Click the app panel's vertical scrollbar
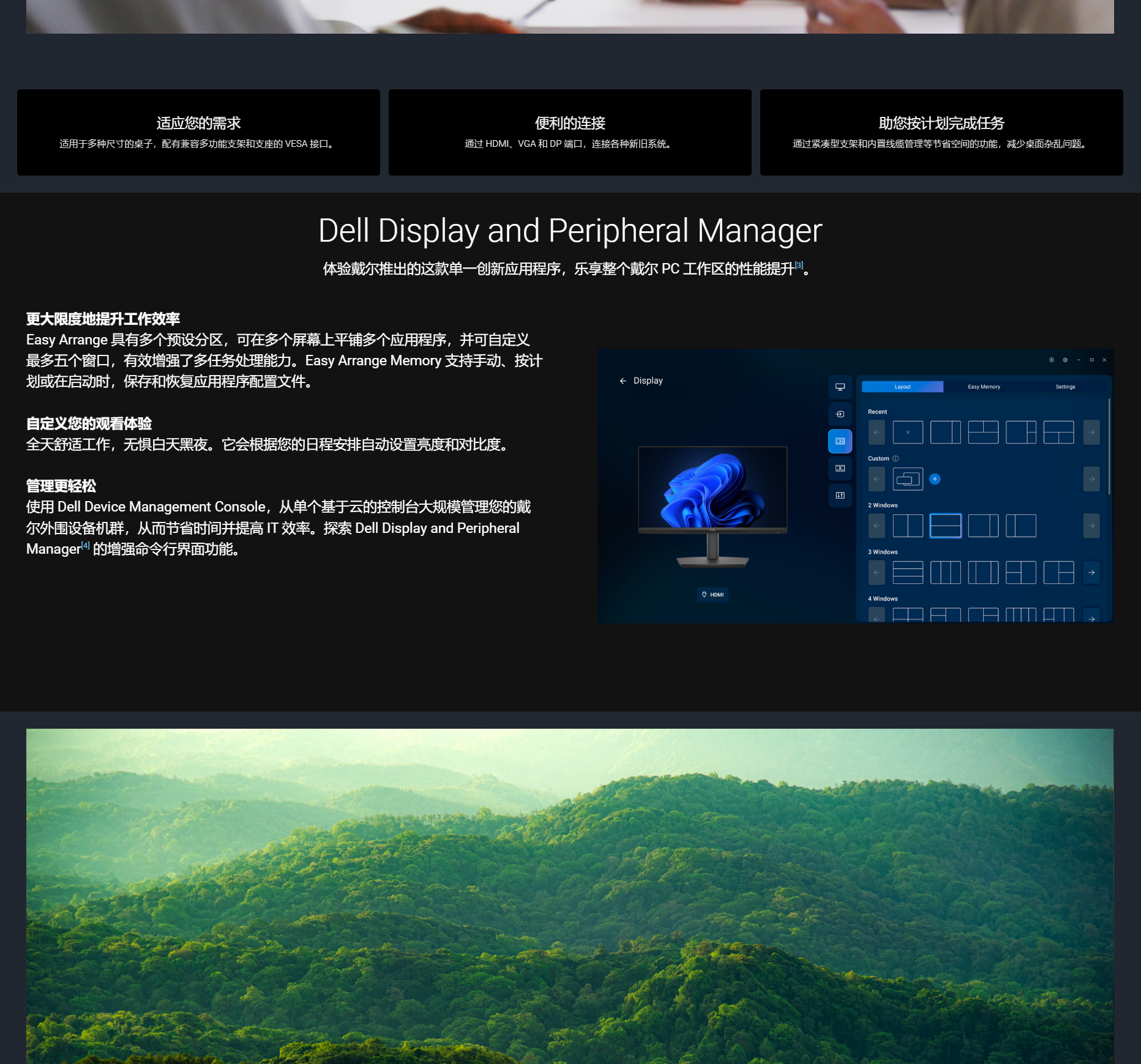The width and height of the screenshot is (1141, 1064). click(1109, 447)
